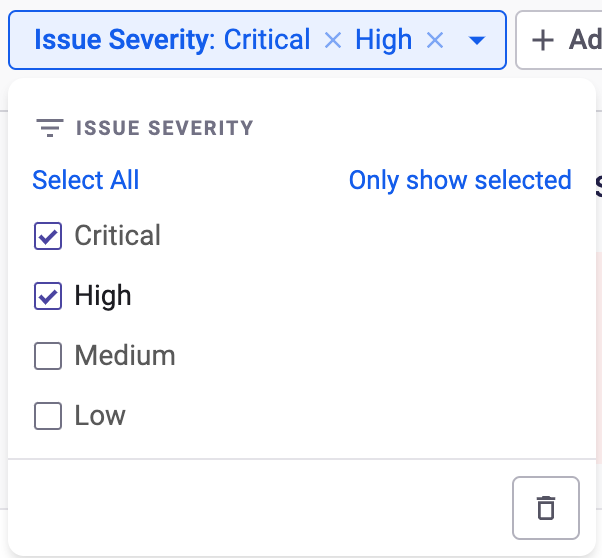Select the Low option label text

100,416
